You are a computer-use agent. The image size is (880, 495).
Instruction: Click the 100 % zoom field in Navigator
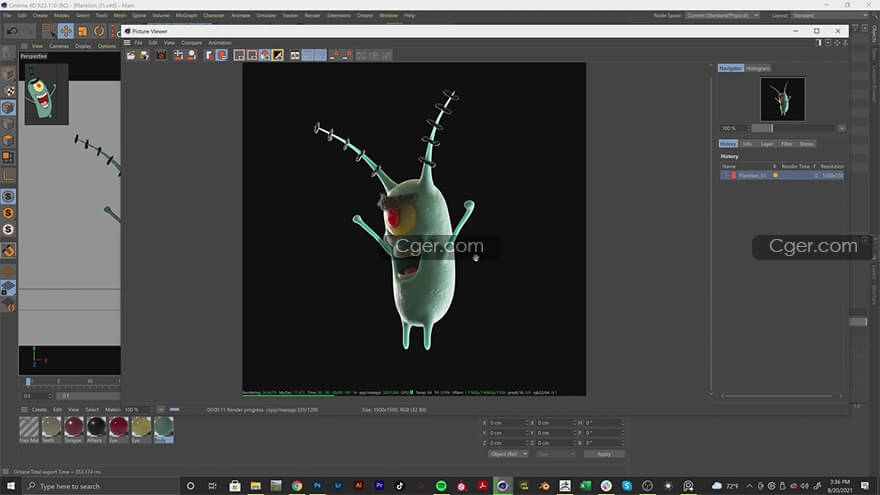(x=734, y=129)
